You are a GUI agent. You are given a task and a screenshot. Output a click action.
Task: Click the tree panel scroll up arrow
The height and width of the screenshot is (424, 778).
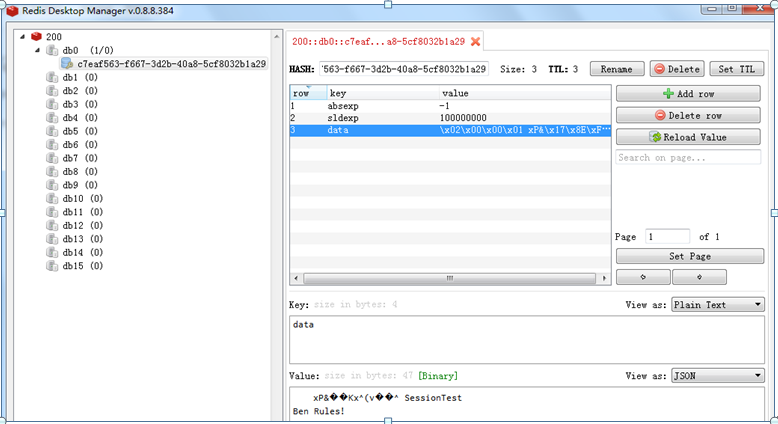(276, 37)
